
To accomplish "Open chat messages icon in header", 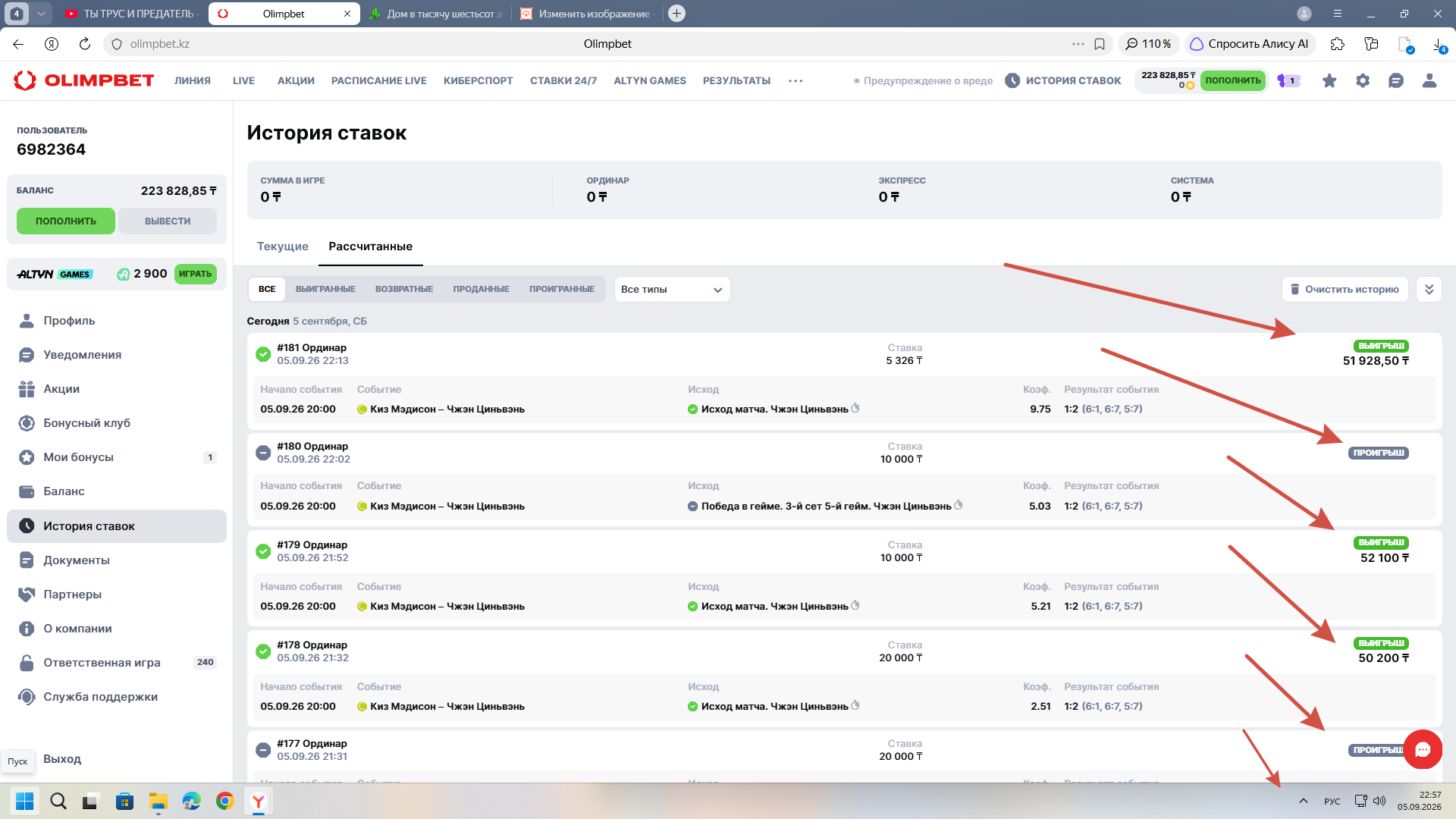I will 1396,80.
